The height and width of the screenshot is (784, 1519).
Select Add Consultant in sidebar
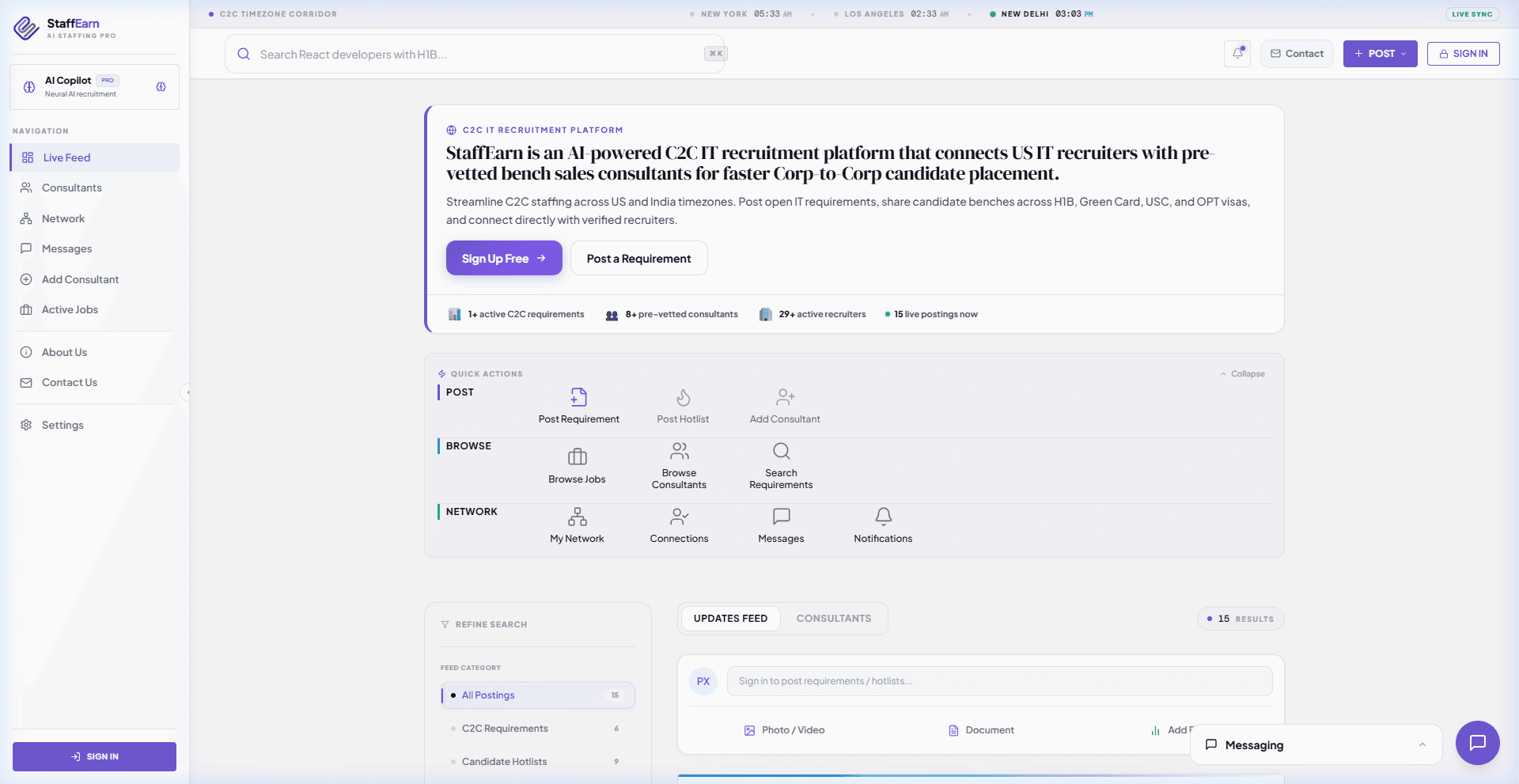[x=95, y=279]
